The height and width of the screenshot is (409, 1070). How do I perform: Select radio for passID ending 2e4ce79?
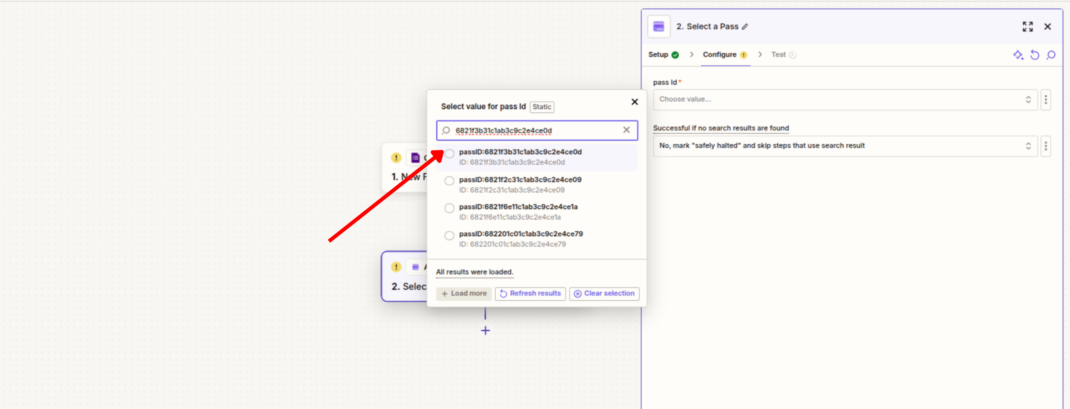(449, 236)
